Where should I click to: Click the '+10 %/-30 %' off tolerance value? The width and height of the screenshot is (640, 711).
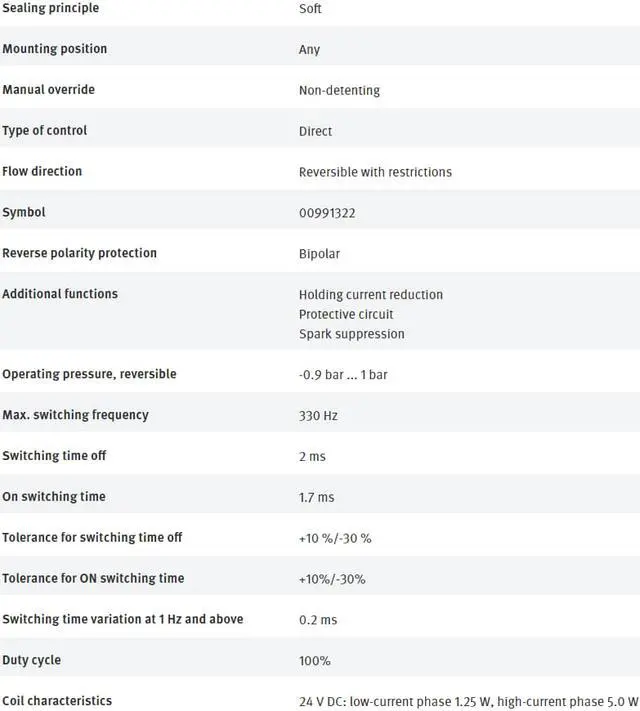[335, 538]
